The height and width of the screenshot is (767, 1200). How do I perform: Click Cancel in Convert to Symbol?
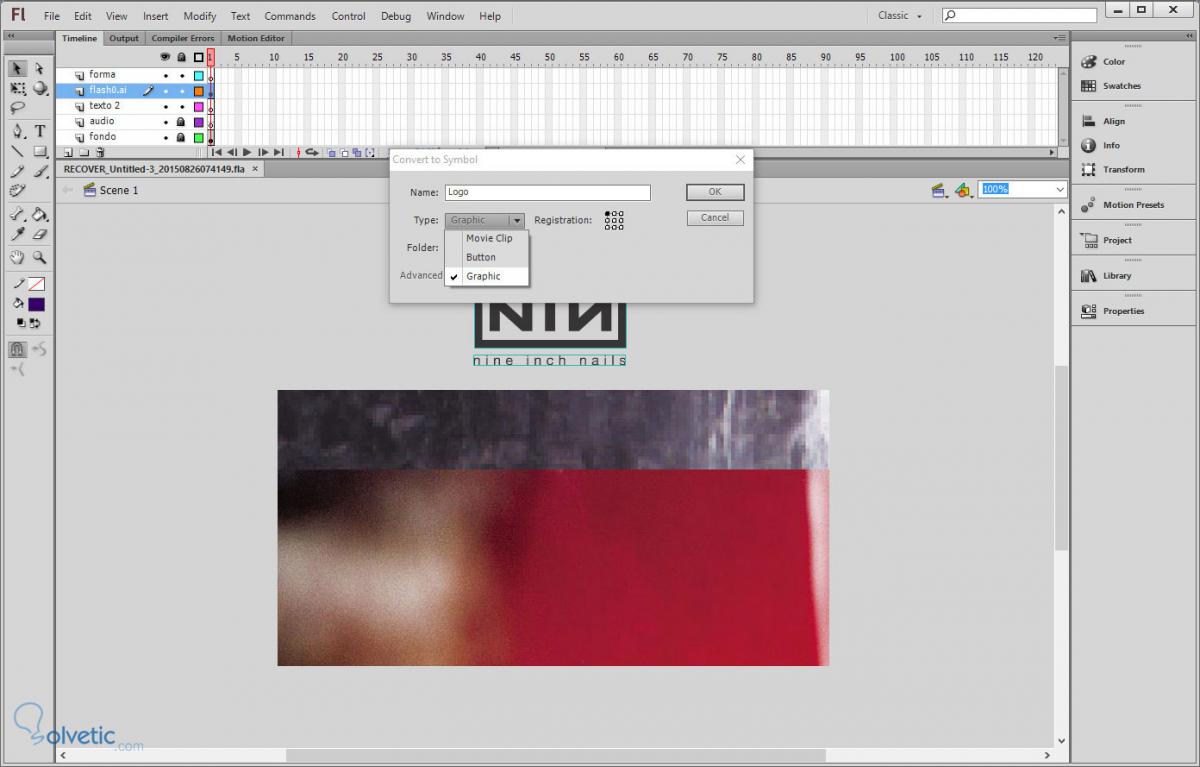click(x=715, y=217)
